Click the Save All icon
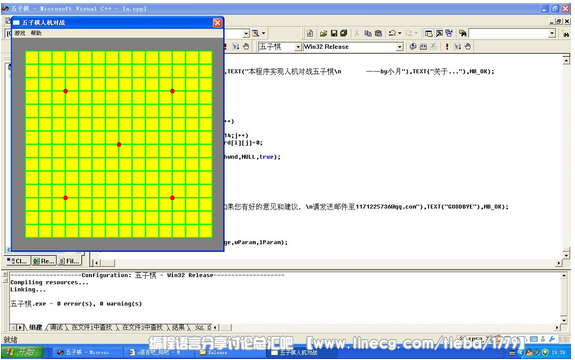The height and width of the screenshot is (360, 575). pyautogui.click(x=344, y=33)
